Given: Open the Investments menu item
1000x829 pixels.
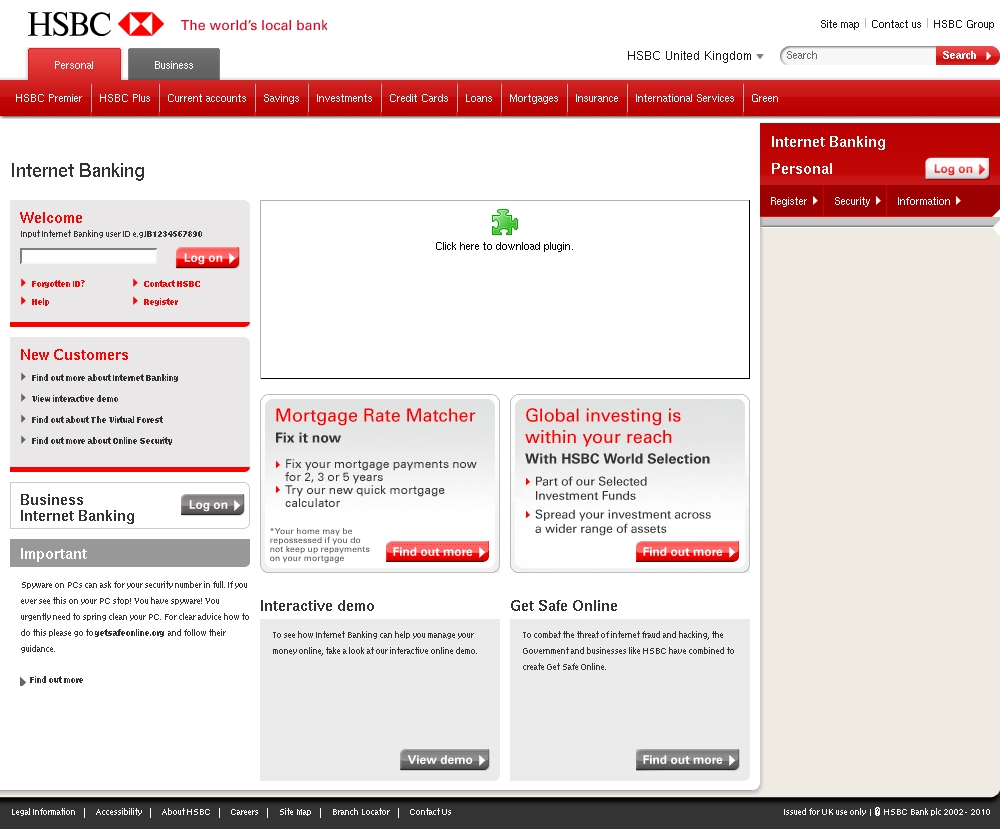Looking at the screenshot, I should coord(344,98).
